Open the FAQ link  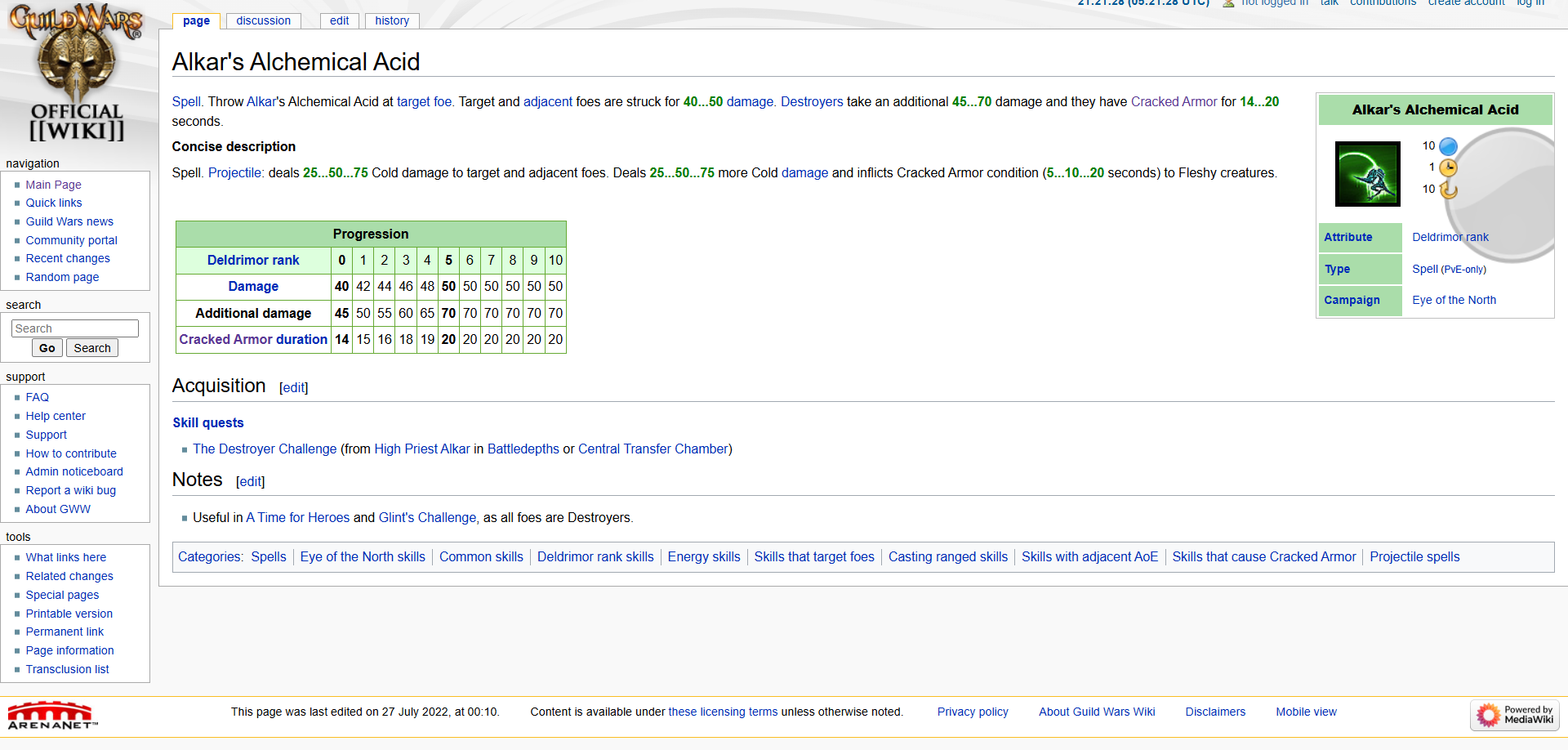(x=38, y=397)
